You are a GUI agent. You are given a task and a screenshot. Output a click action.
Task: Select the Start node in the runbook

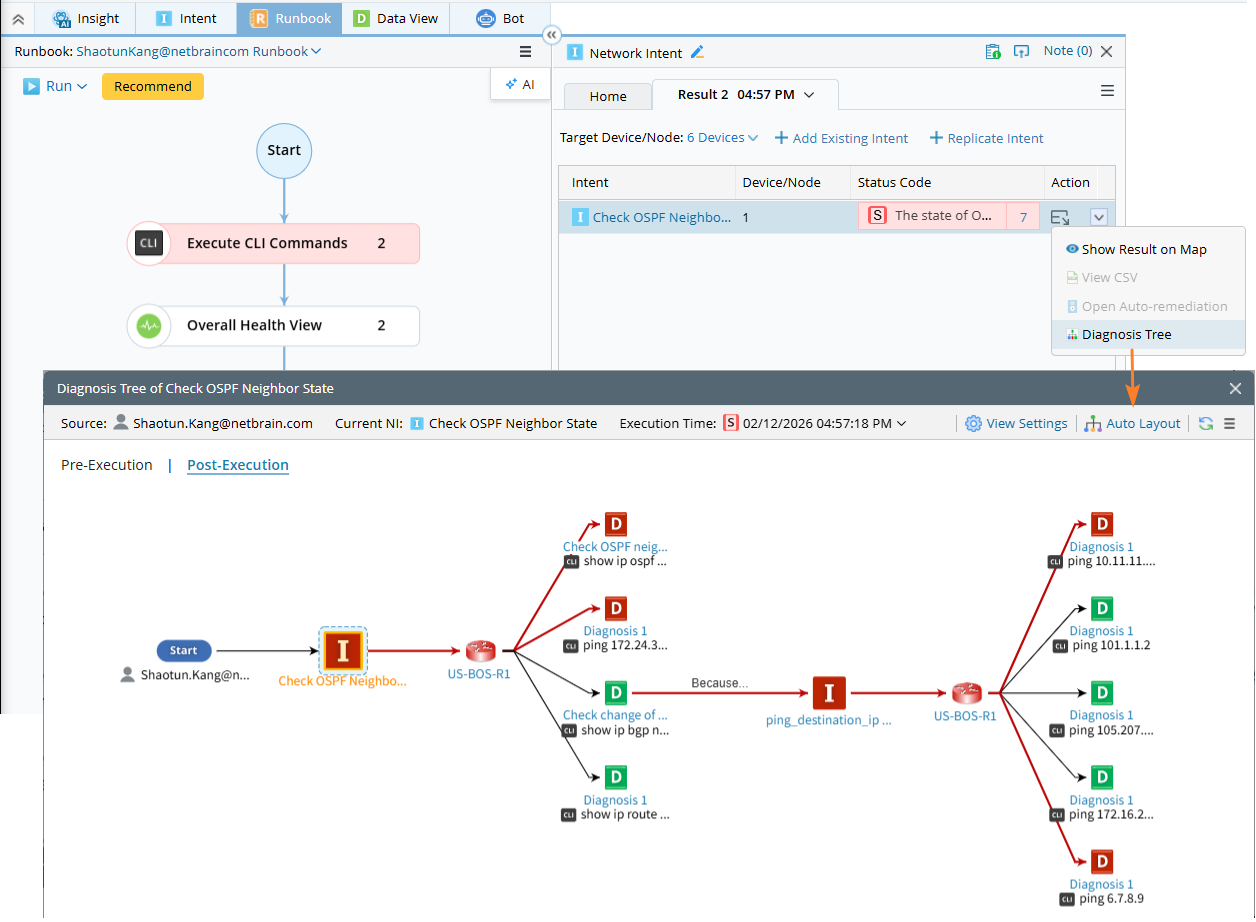tap(284, 150)
